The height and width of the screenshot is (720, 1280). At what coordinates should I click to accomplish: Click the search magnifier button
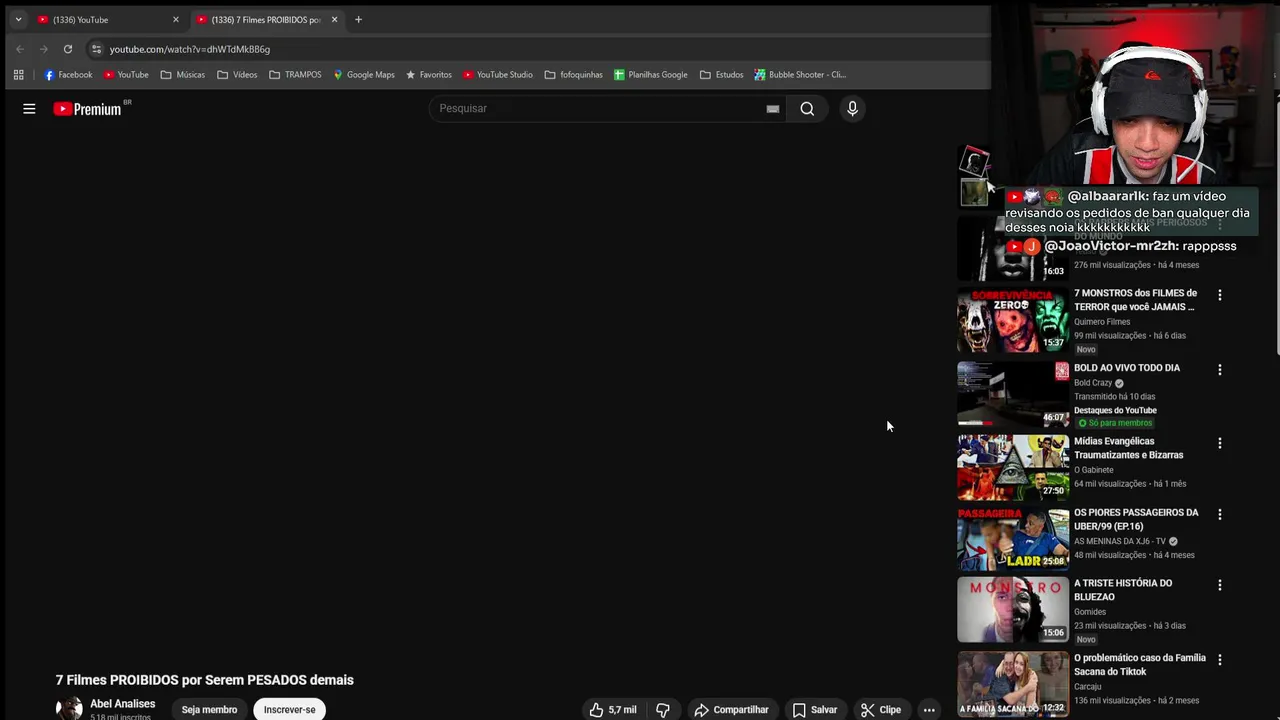tap(807, 109)
